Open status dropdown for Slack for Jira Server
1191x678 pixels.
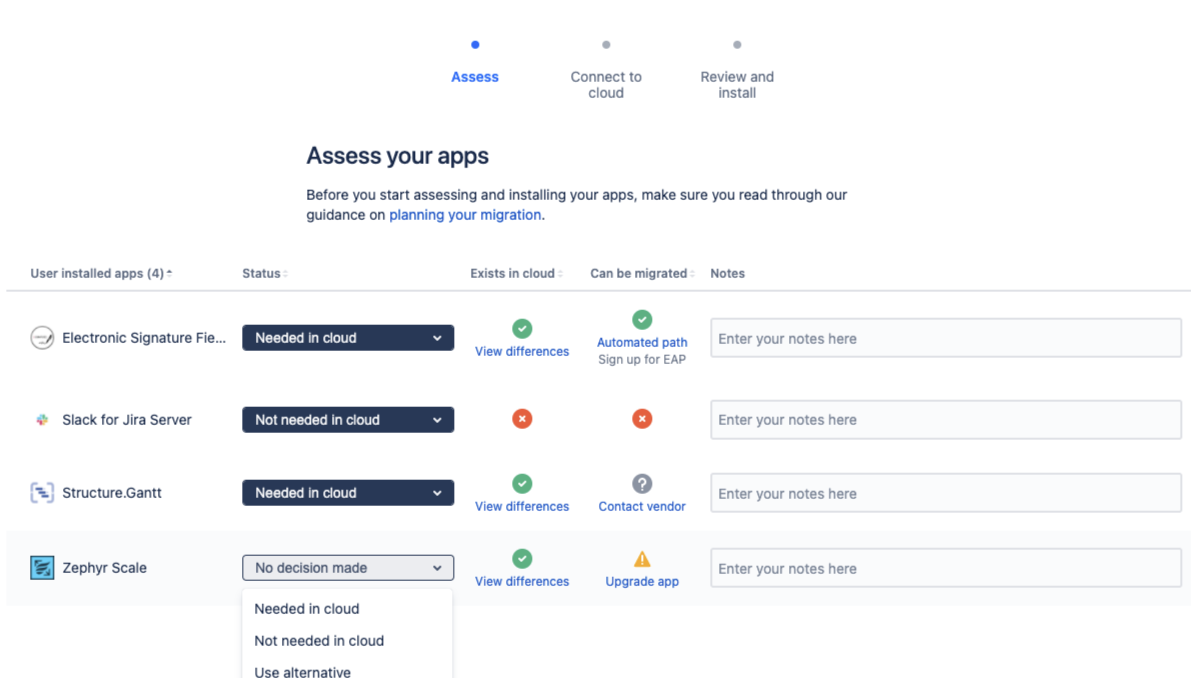point(347,420)
